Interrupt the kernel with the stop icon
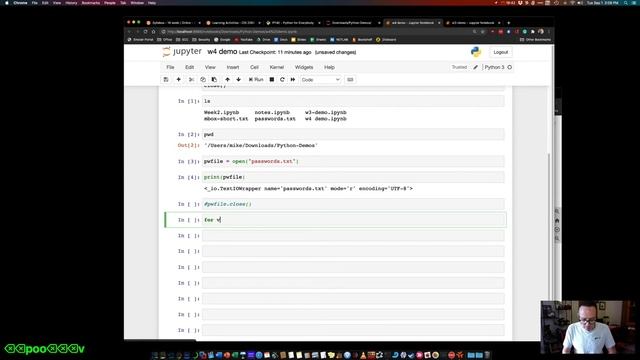 pos(272,80)
